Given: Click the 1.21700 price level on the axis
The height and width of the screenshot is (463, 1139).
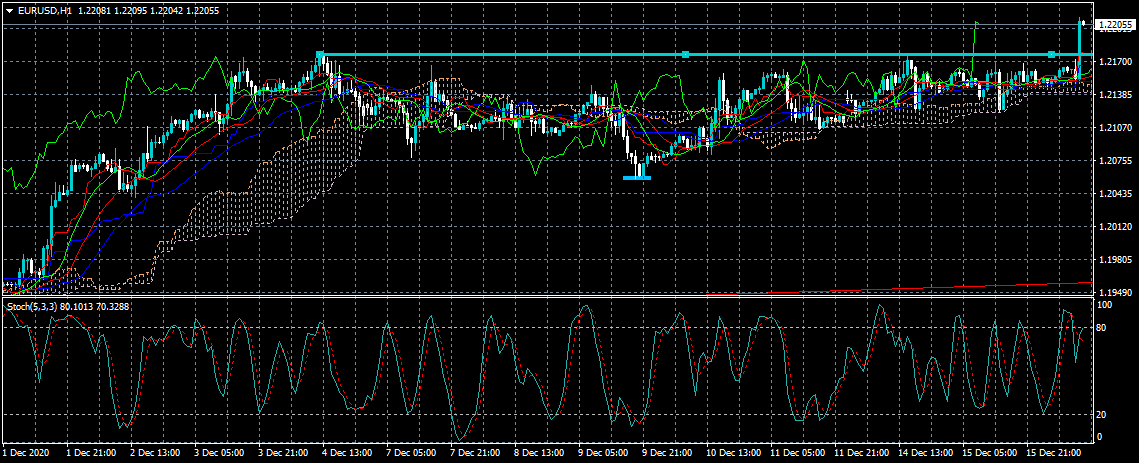Looking at the screenshot, I should (1114, 62).
